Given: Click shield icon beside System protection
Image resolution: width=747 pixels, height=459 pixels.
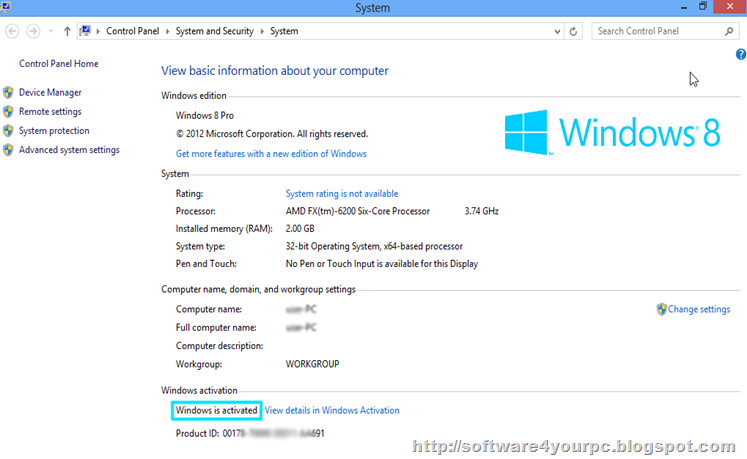Looking at the screenshot, I should 8,131.
